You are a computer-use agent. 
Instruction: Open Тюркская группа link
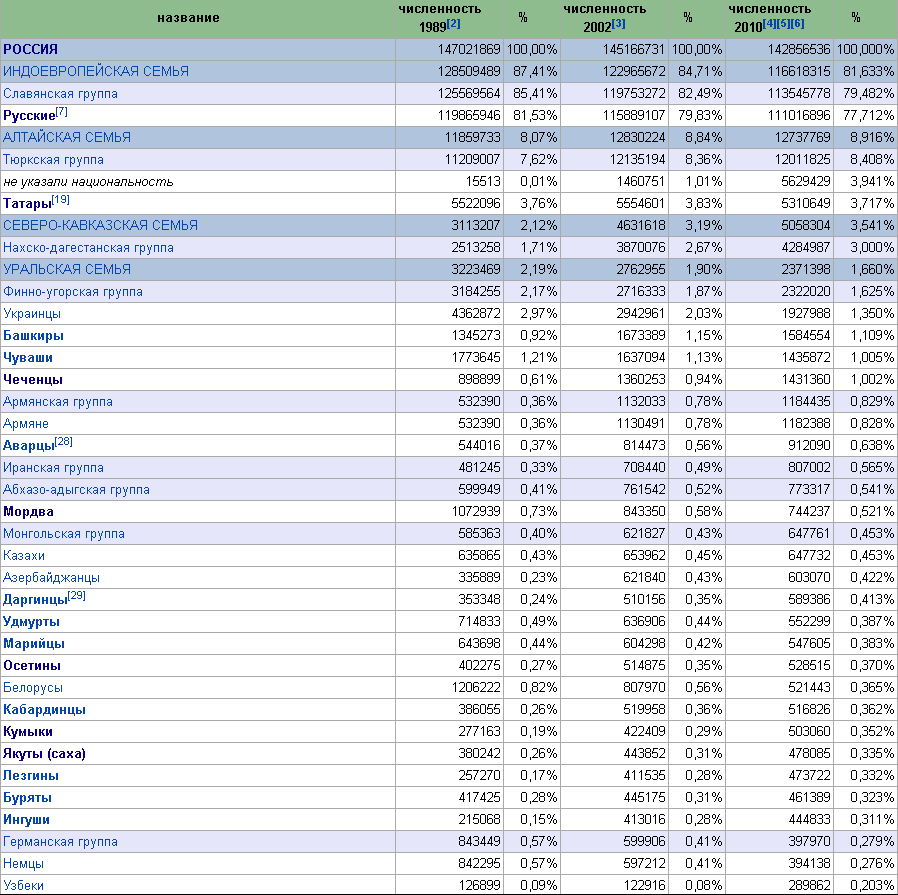(x=53, y=160)
